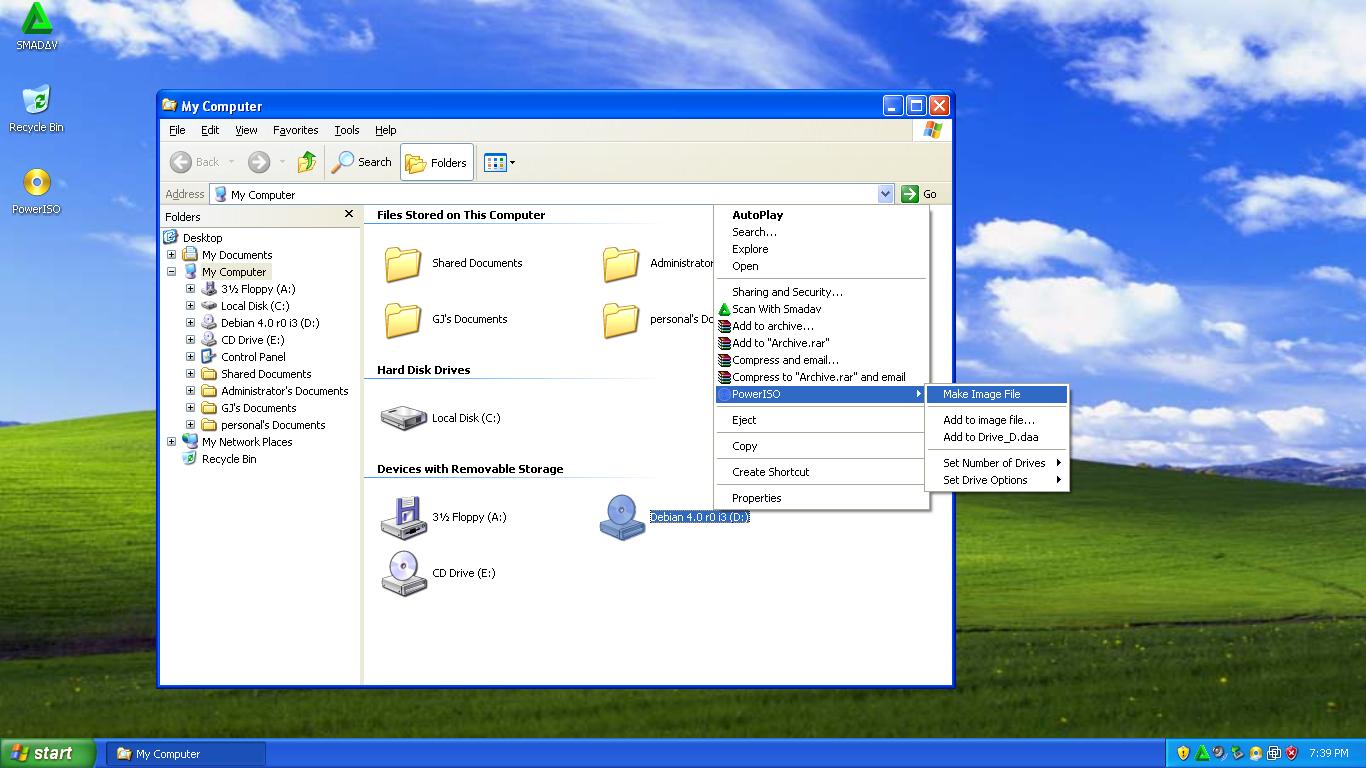Open the Help menu
The height and width of the screenshot is (768, 1366).
pyautogui.click(x=385, y=130)
